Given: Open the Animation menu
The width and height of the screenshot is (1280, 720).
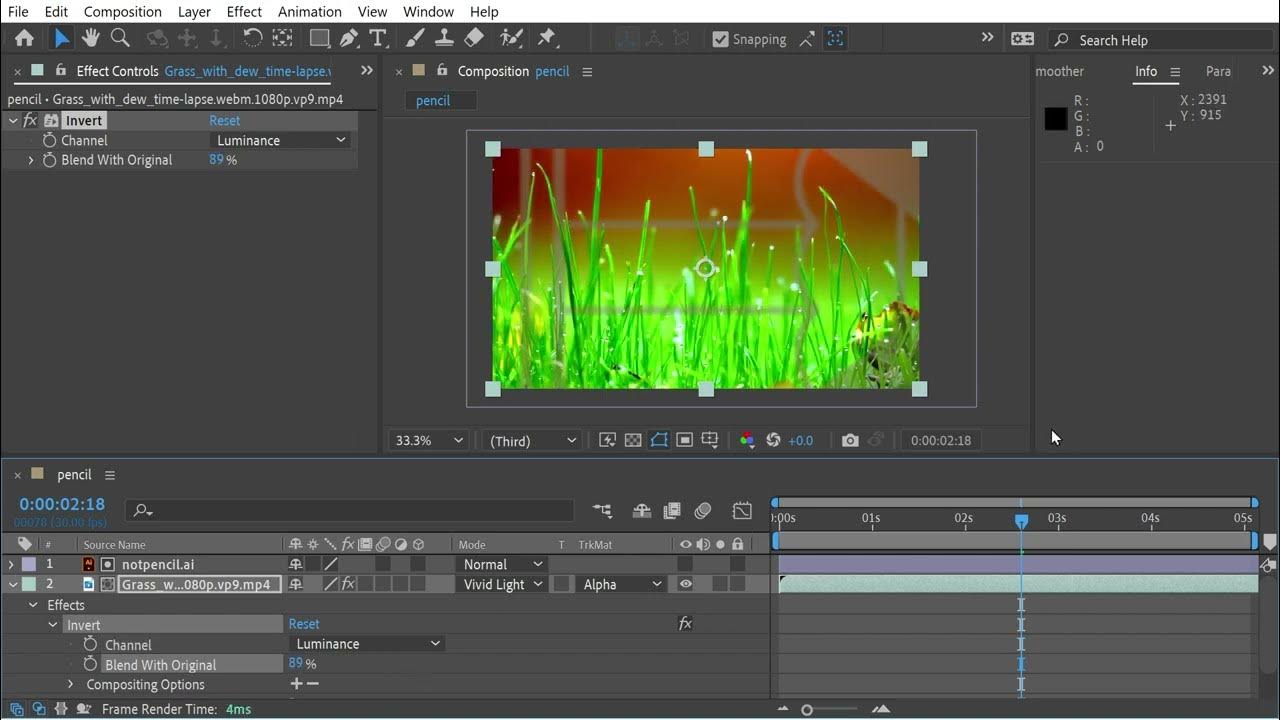Looking at the screenshot, I should (309, 11).
